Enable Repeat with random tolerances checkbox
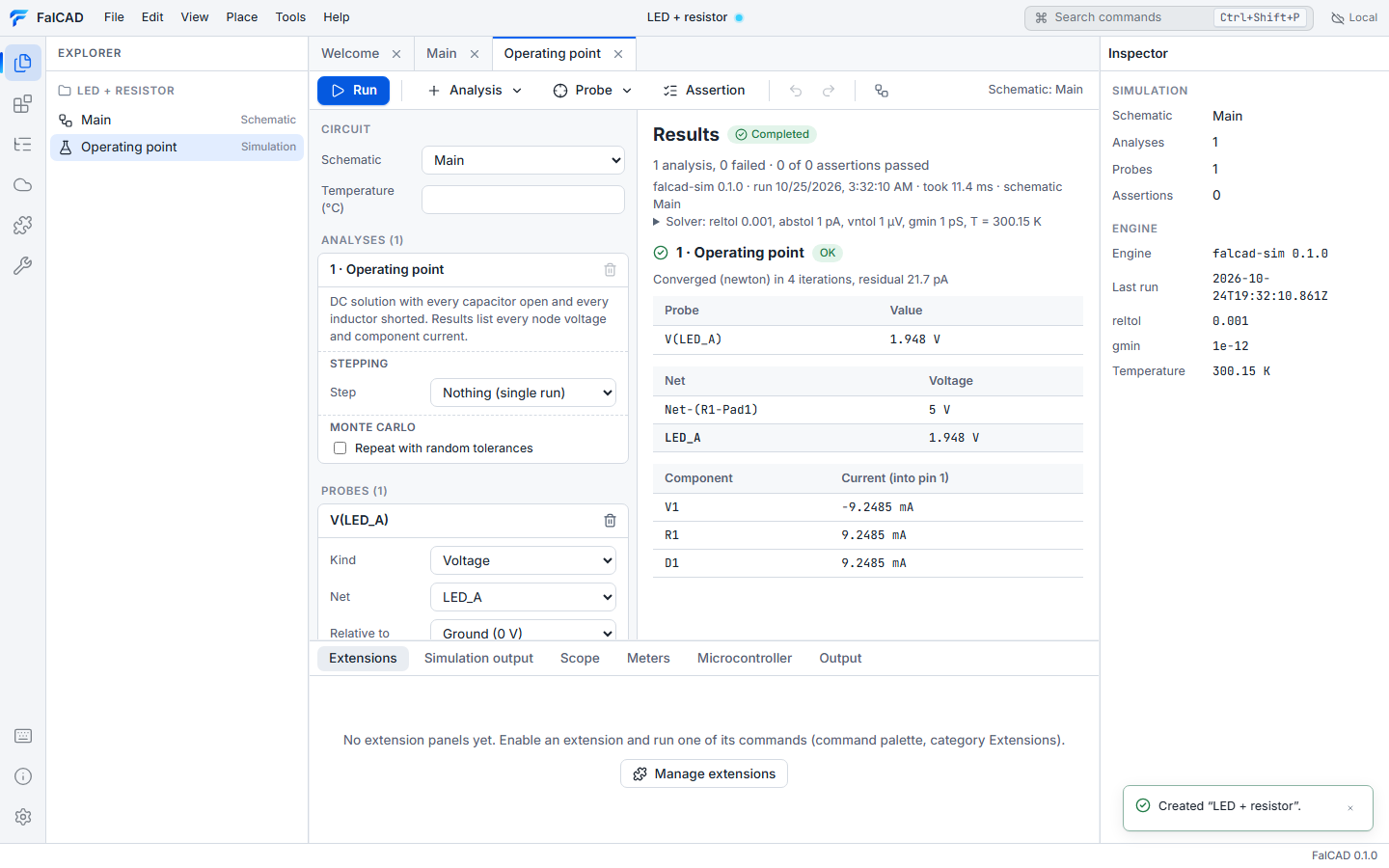Screen dimensions: 1389x868 340,448
